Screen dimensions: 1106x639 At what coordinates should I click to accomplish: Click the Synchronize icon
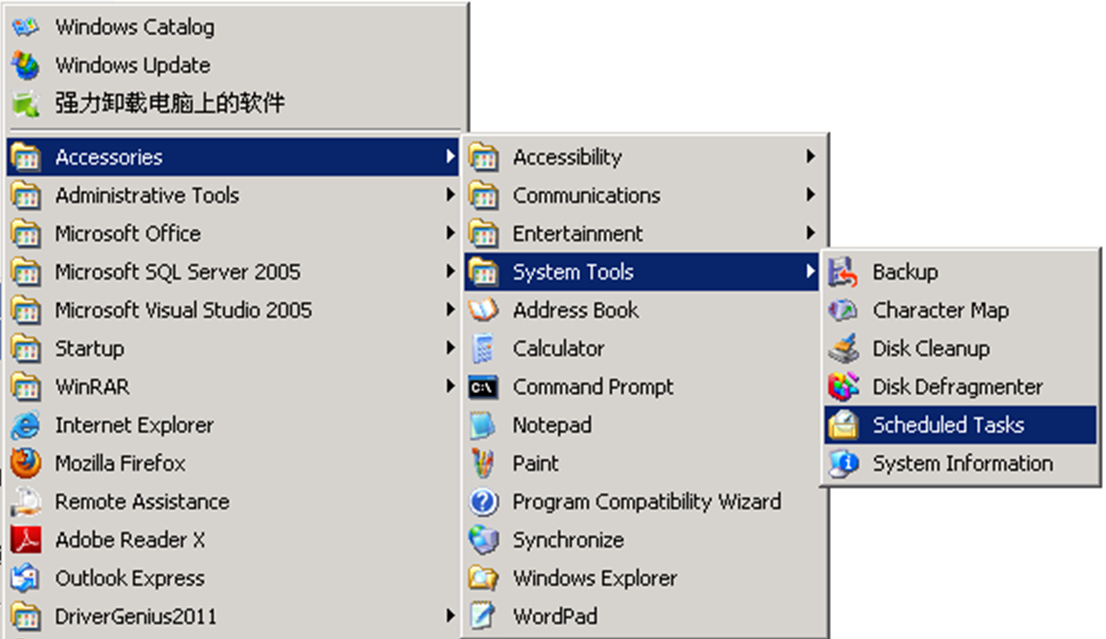tap(484, 540)
